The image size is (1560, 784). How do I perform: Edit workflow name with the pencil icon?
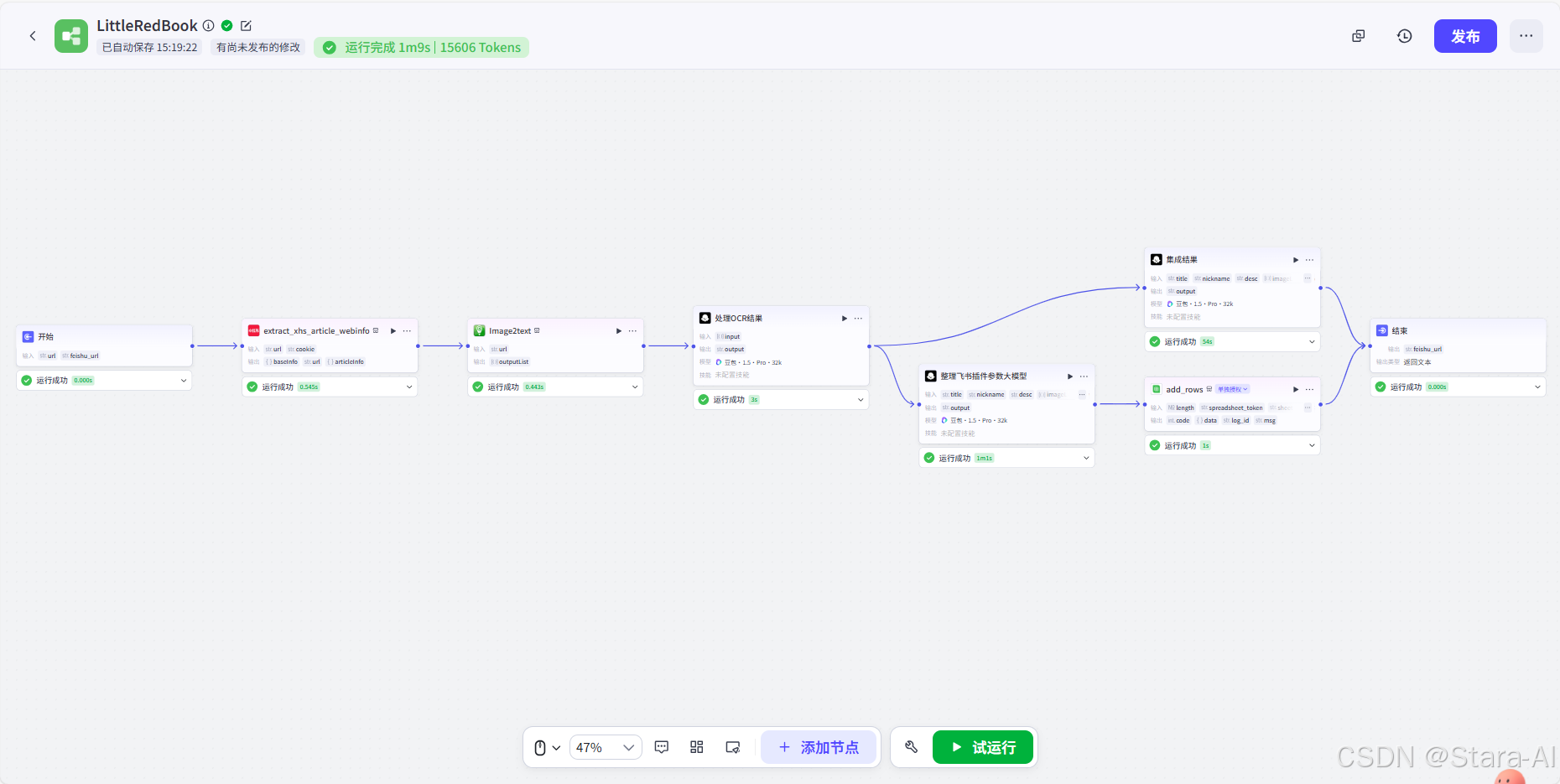246,26
